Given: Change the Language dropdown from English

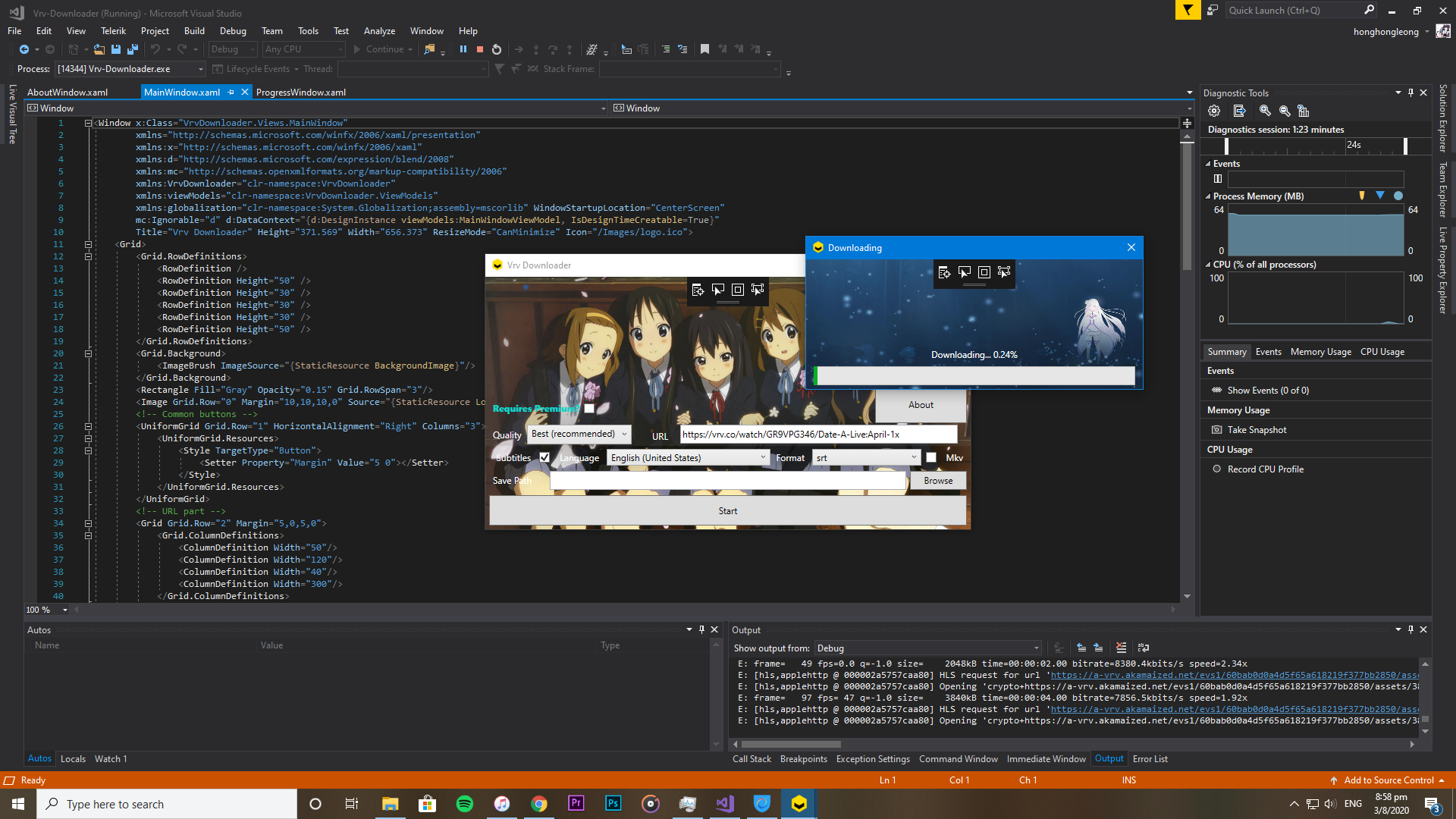Looking at the screenshot, I should click(687, 457).
